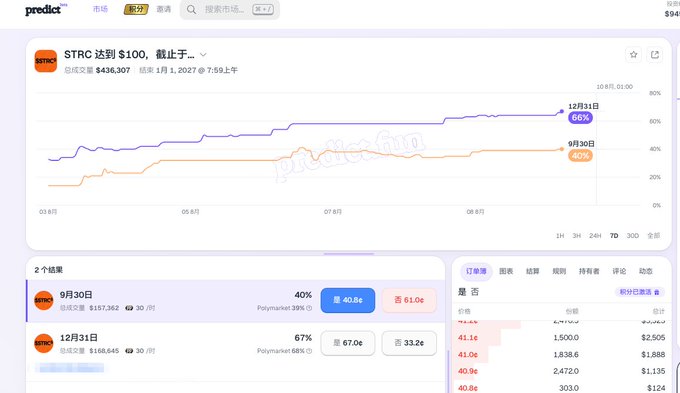
Task: Click order book price 41.1¢
Action: [468, 337]
